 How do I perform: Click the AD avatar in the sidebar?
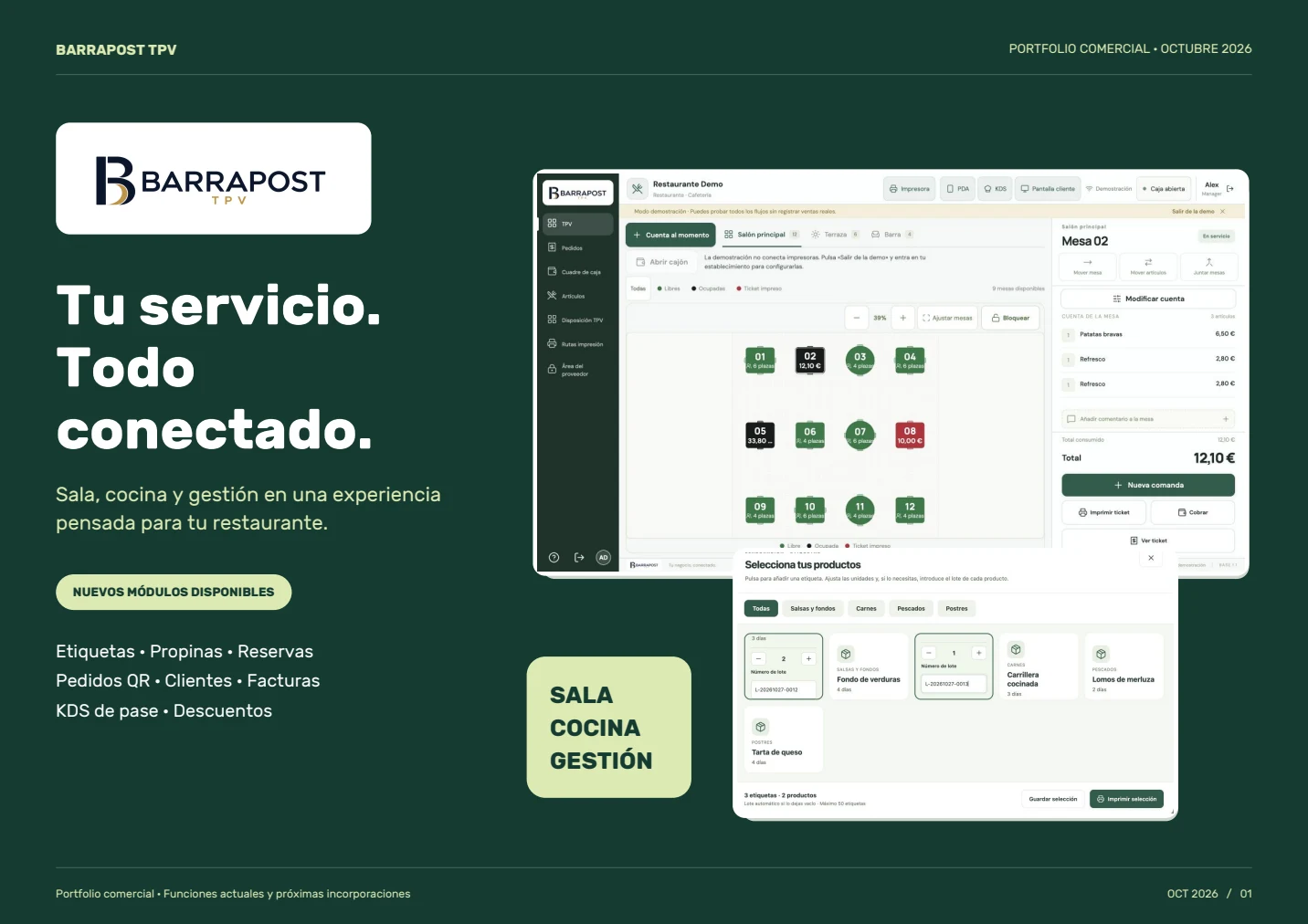point(603,557)
